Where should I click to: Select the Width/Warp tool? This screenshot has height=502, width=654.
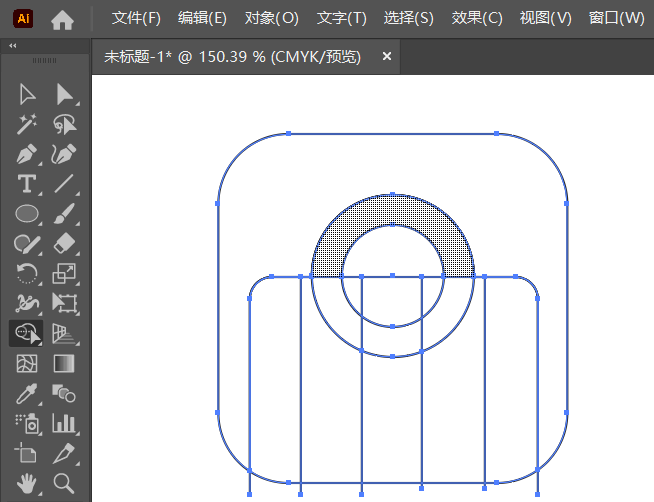[x=27, y=304]
